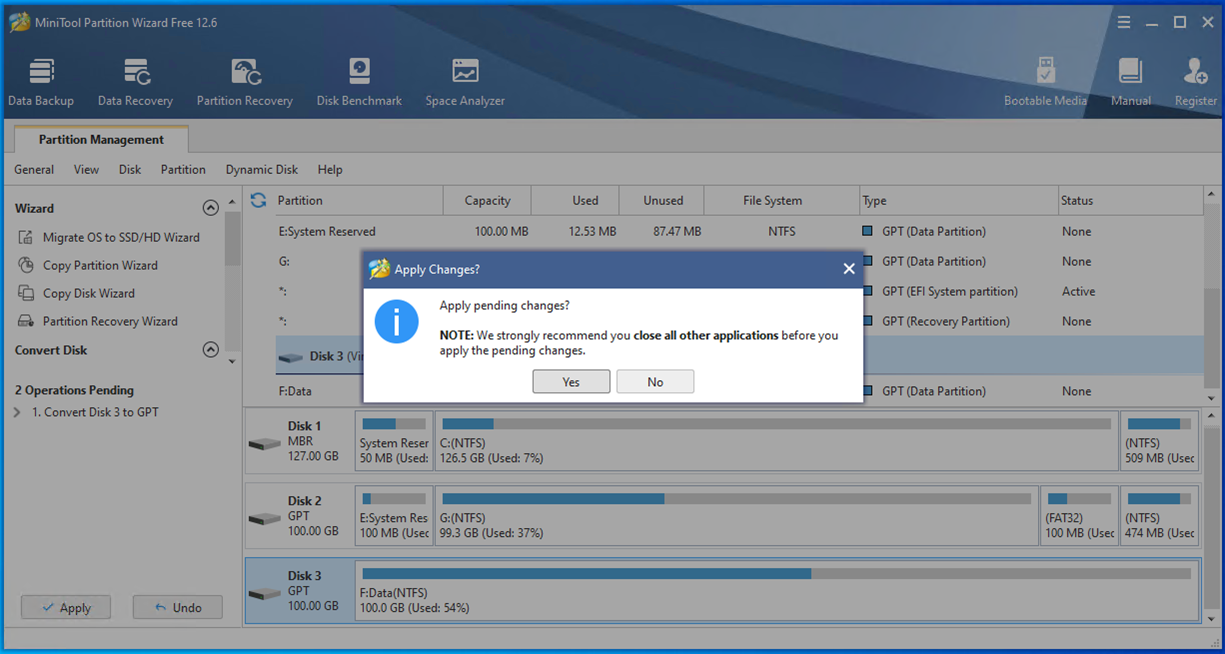Select the E:System Reserved partition row
Viewport: 1225px width, 654px height.
pyautogui.click(x=738, y=231)
